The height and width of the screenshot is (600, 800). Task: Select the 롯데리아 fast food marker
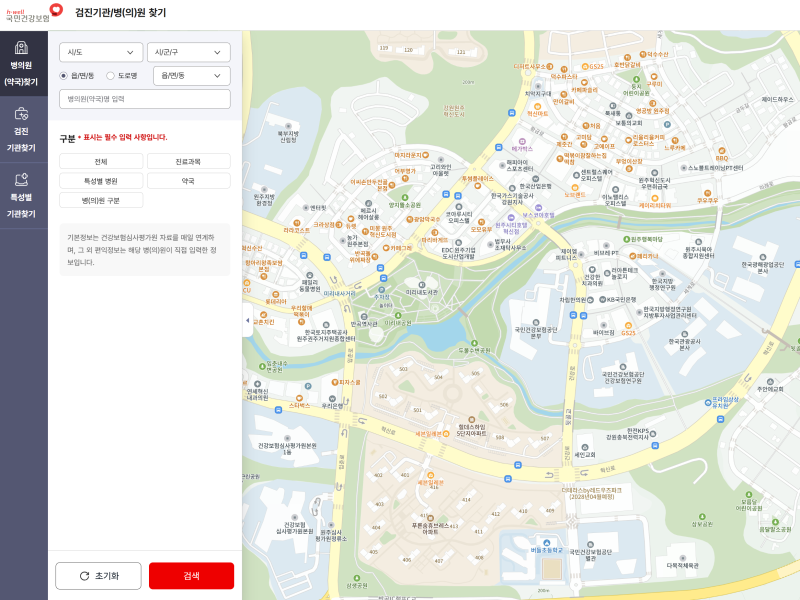(x=276, y=294)
